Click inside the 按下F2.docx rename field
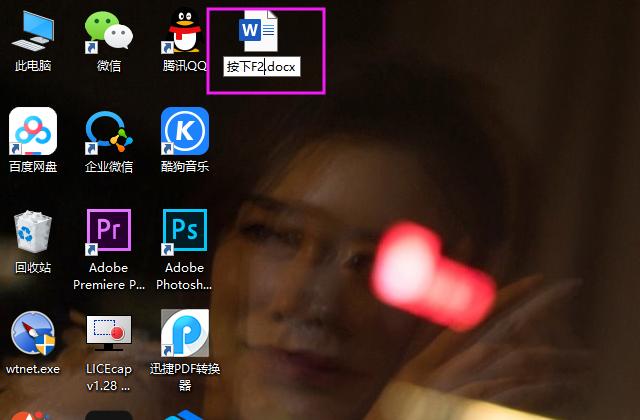This screenshot has width=640, height=420. click(x=262, y=67)
